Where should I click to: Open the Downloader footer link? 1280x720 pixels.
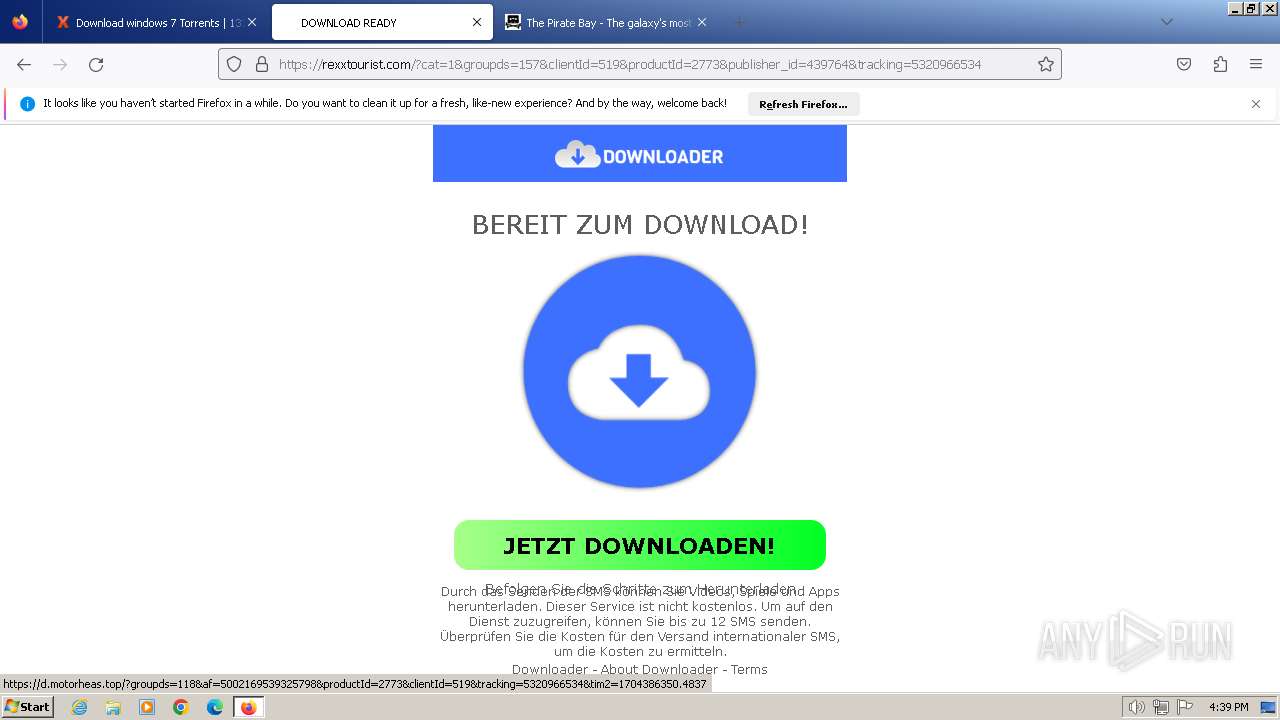(x=550, y=669)
